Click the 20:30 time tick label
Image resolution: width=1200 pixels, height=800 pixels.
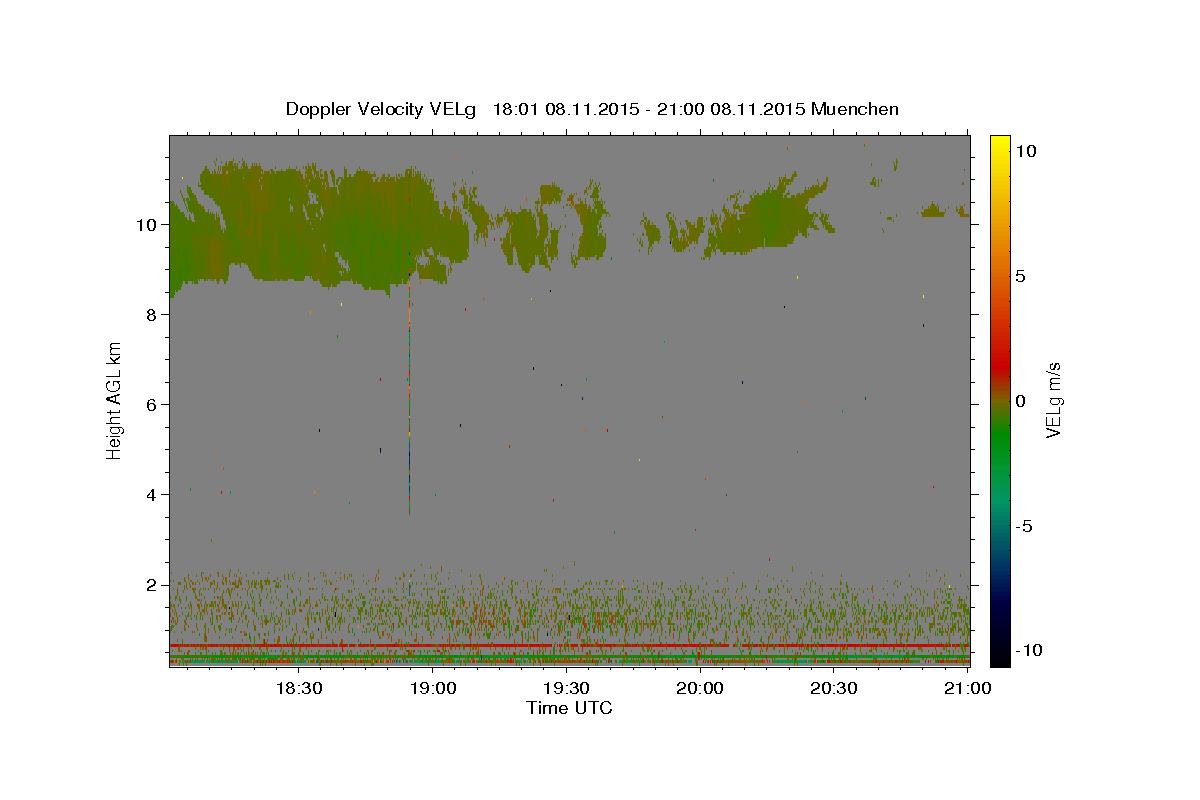coord(834,688)
